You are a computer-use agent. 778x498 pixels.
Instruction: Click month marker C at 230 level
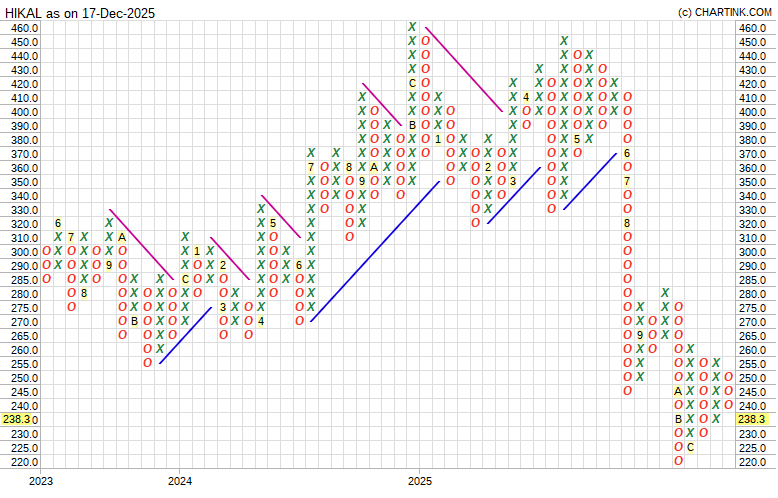click(x=690, y=447)
